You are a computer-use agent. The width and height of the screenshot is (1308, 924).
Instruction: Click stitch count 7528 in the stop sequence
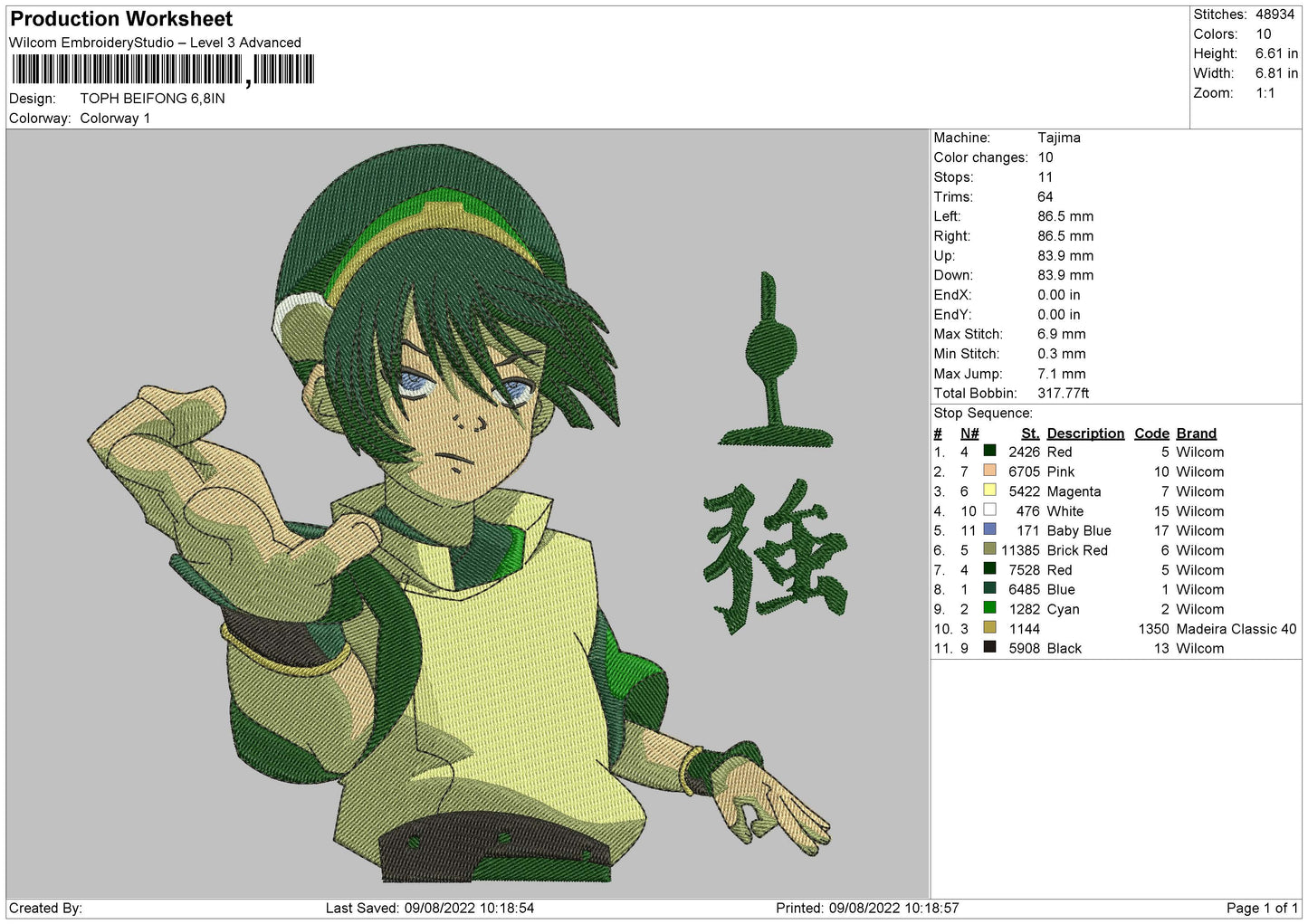click(1024, 570)
